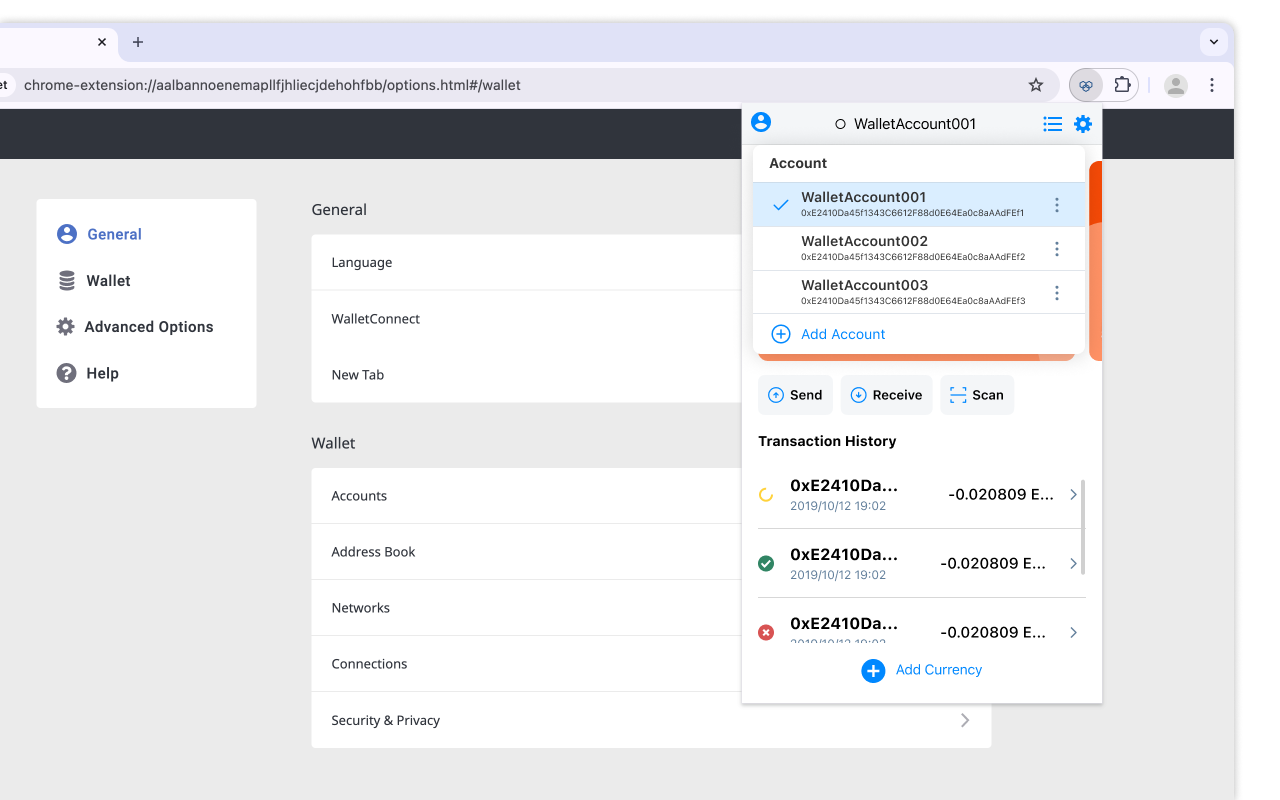This screenshot has width=1280, height=800.
Task: Expand first pending transaction chevron
Action: pos(1073,494)
